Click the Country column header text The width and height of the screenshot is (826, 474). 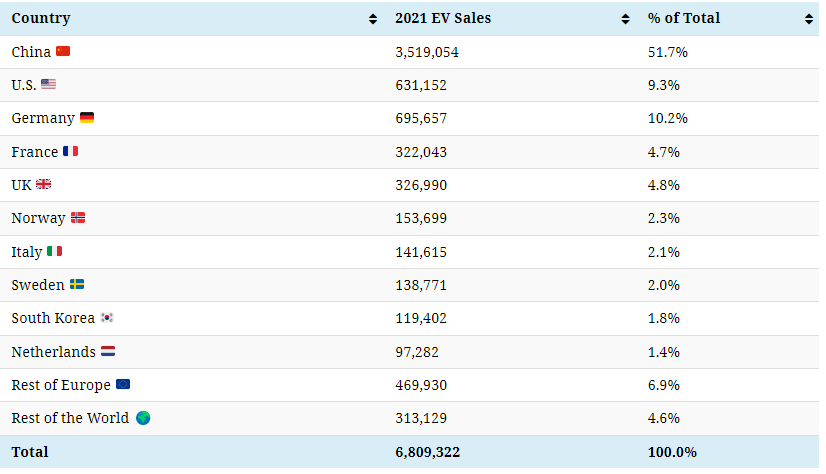tap(41, 18)
